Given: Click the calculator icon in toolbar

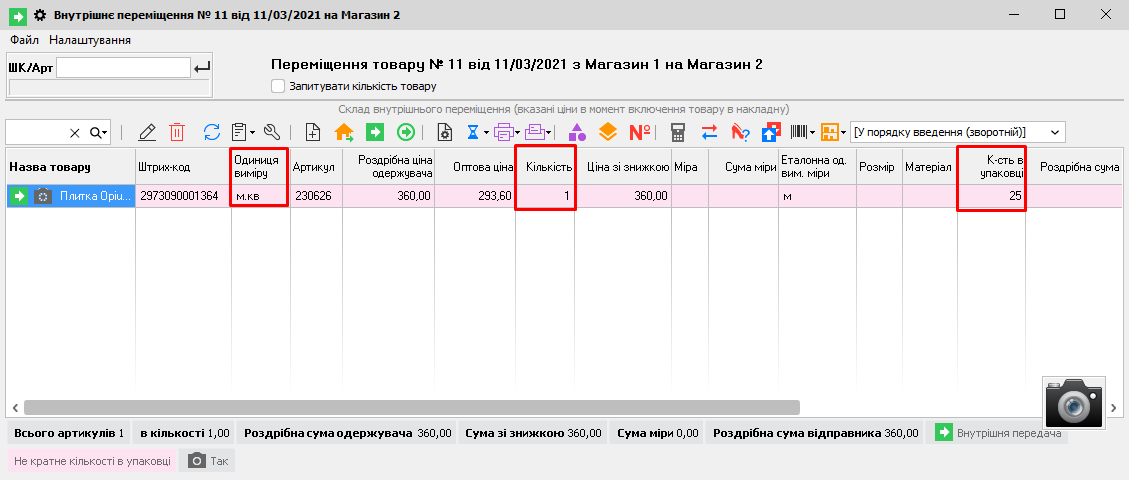Looking at the screenshot, I should (678, 132).
